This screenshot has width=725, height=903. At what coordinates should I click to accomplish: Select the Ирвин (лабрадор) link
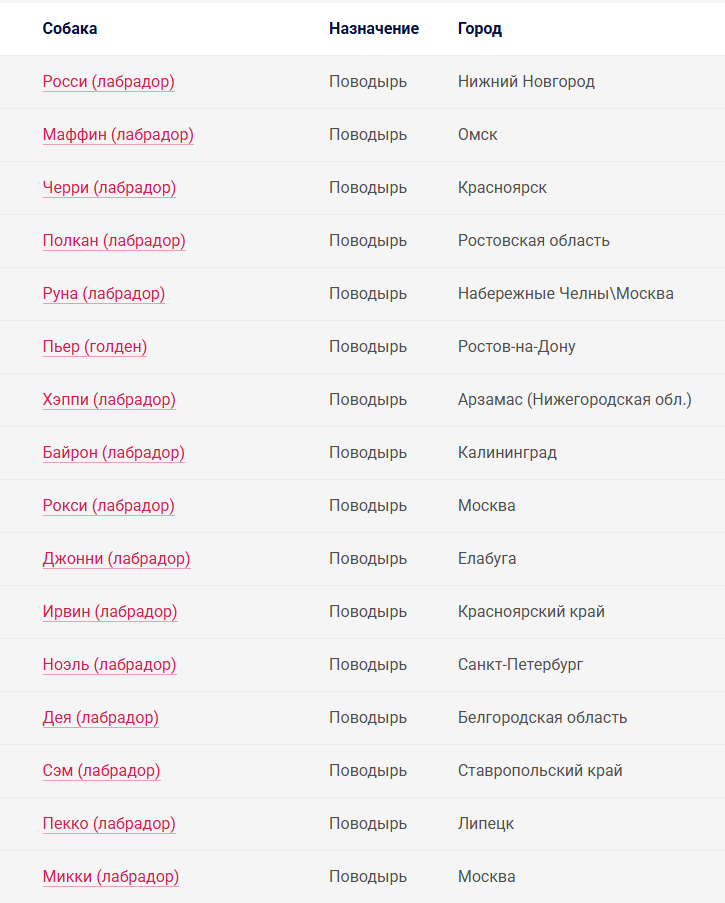tap(110, 612)
